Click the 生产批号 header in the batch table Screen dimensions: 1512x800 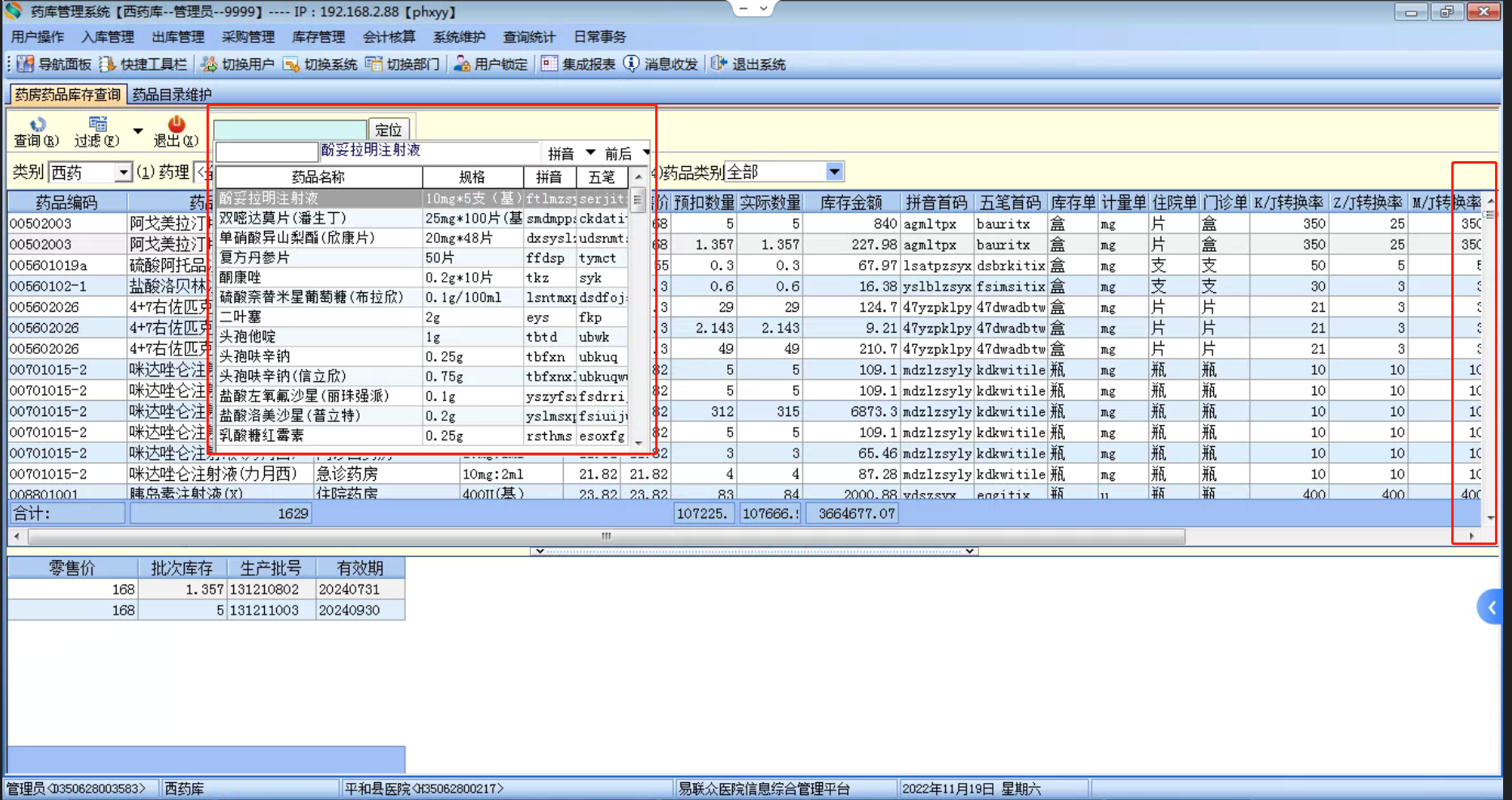(270, 568)
